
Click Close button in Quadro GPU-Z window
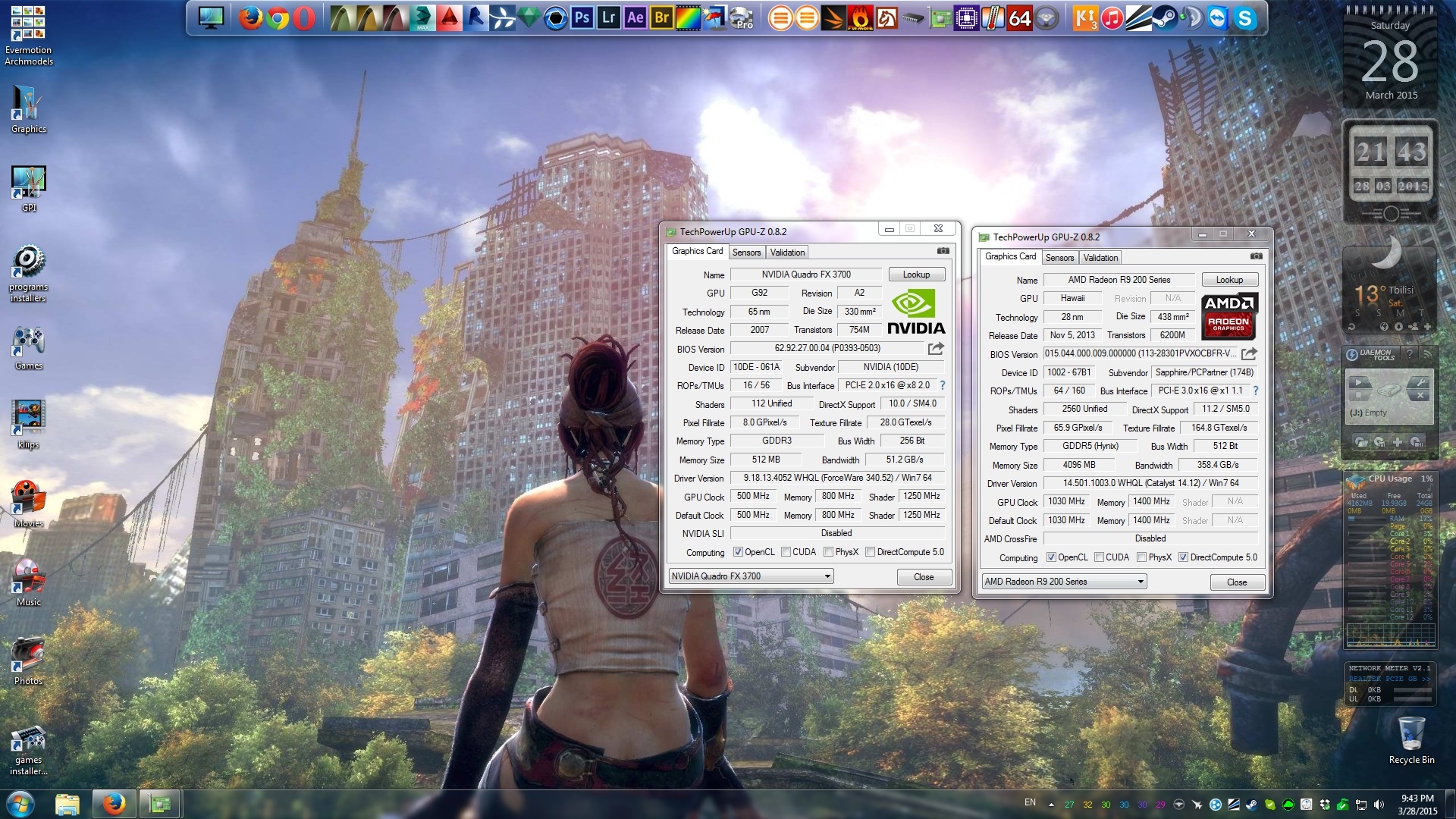(x=923, y=577)
